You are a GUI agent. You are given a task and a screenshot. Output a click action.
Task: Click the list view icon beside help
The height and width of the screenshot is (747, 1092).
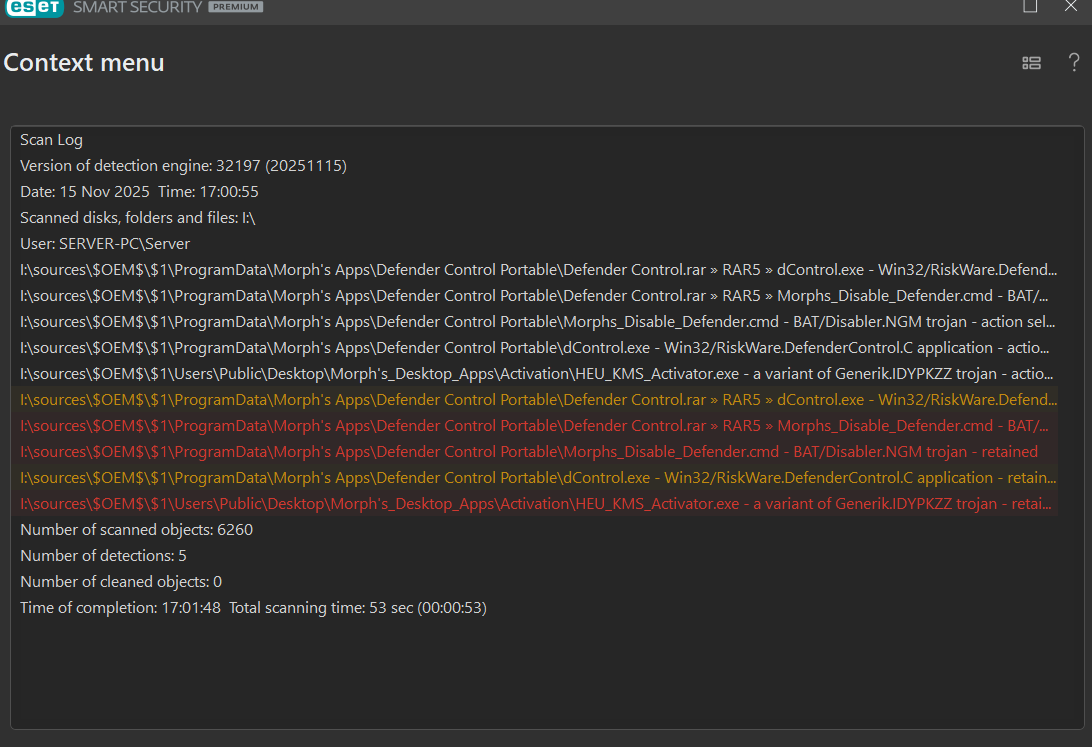point(1031,63)
